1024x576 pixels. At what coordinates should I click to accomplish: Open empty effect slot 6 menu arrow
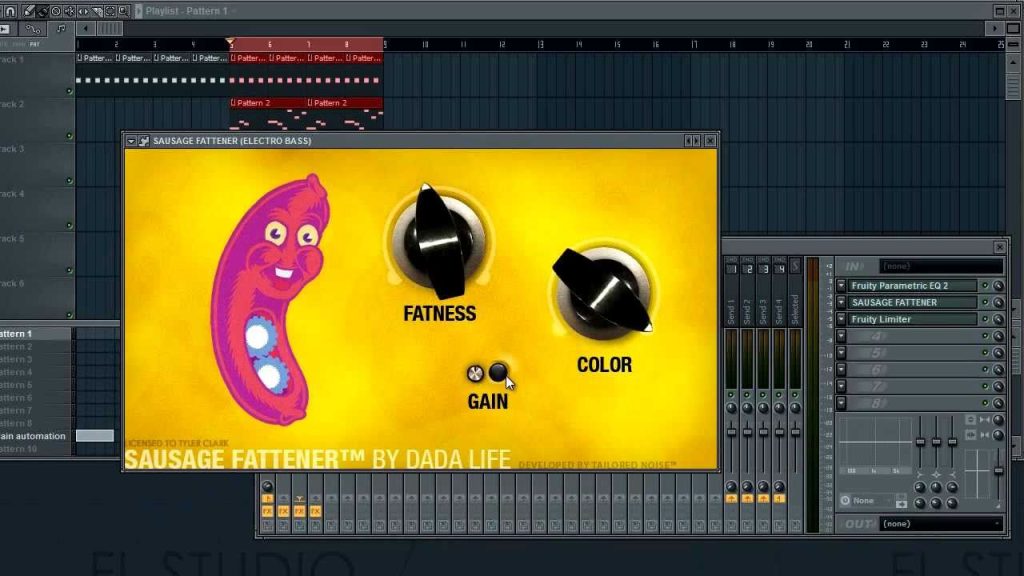point(841,370)
